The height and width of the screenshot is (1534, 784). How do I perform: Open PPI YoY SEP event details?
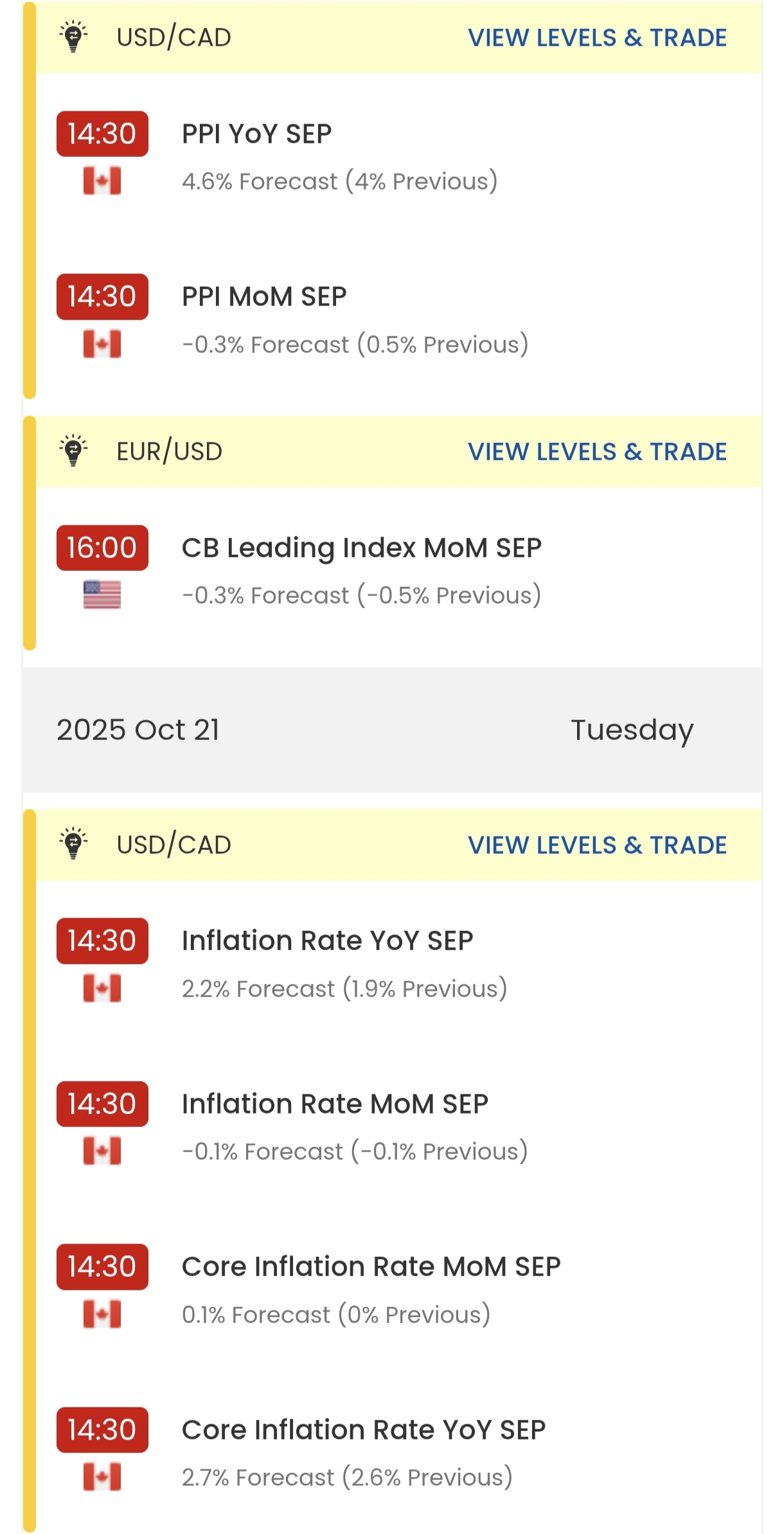[x=257, y=134]
